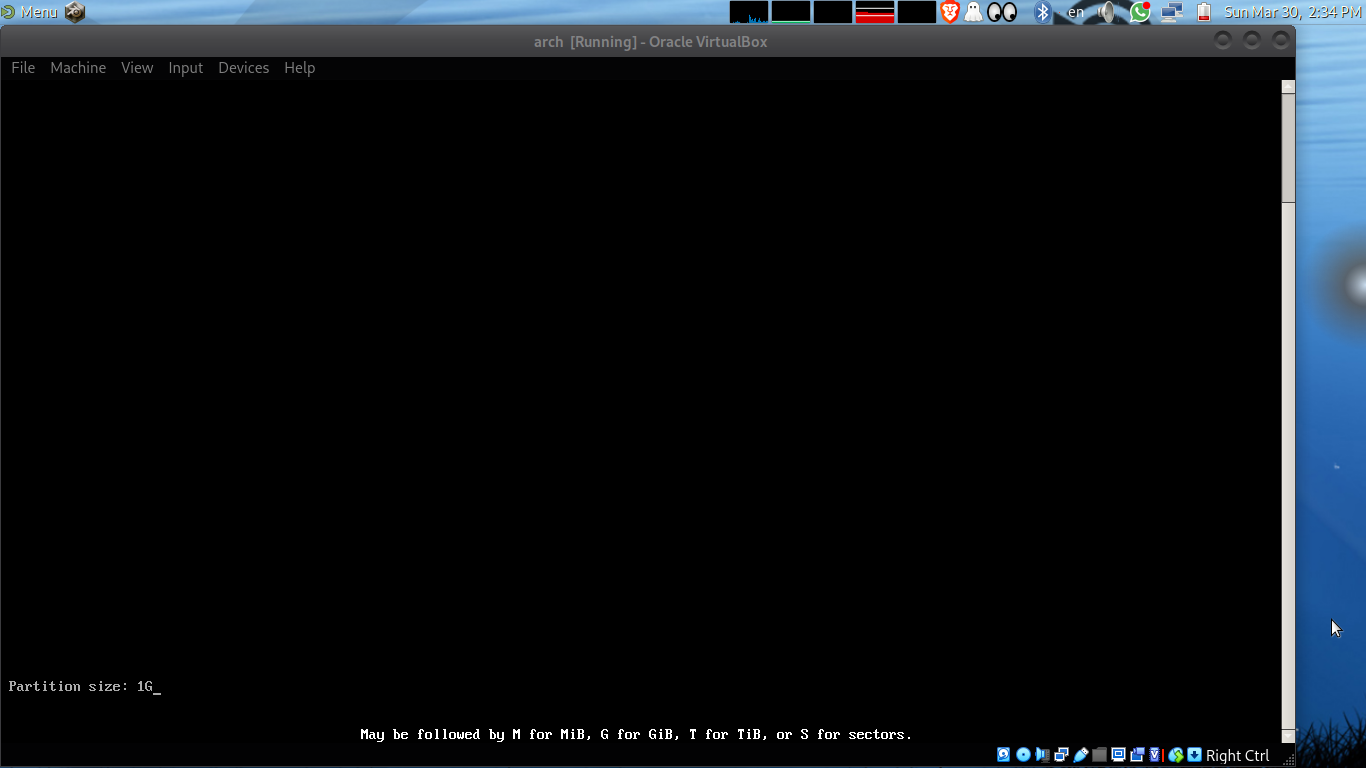Screen dimensions: 1366x768
Task: Click the audio status icon in VirtualBox
Action: click(1042, 755)
